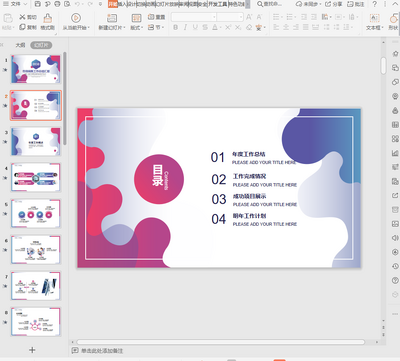Click the 查找命令 search box
Viewport: 400px width, 361px height.
[x=270, y=4]
